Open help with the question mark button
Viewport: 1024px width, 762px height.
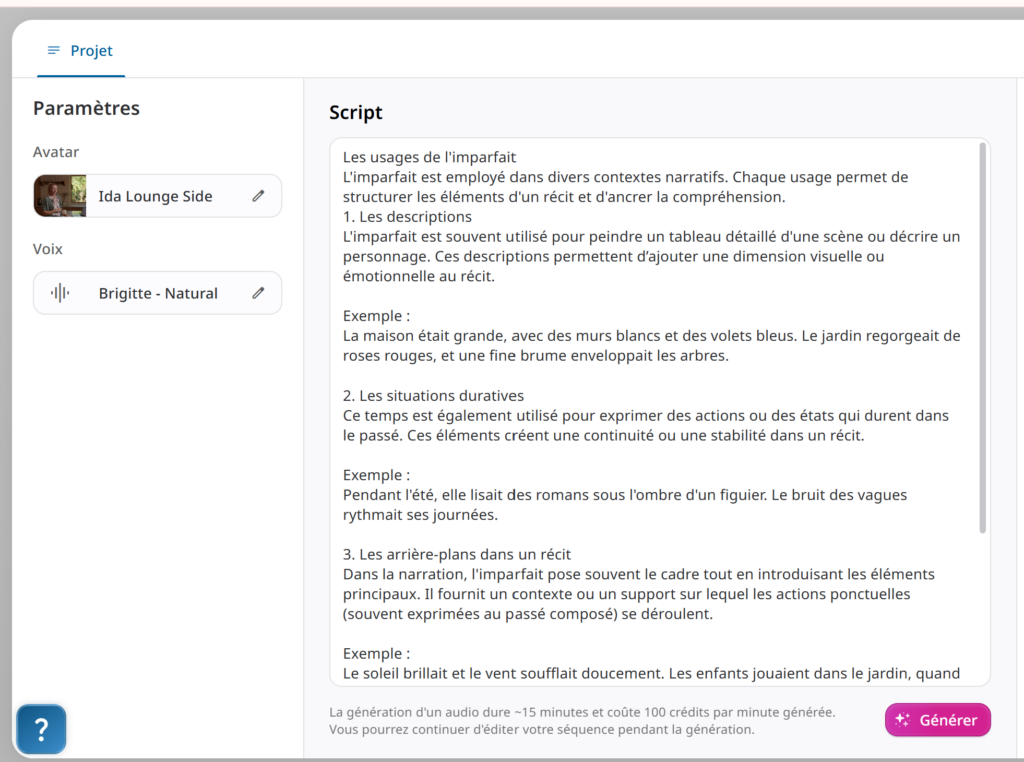(41, 729)
